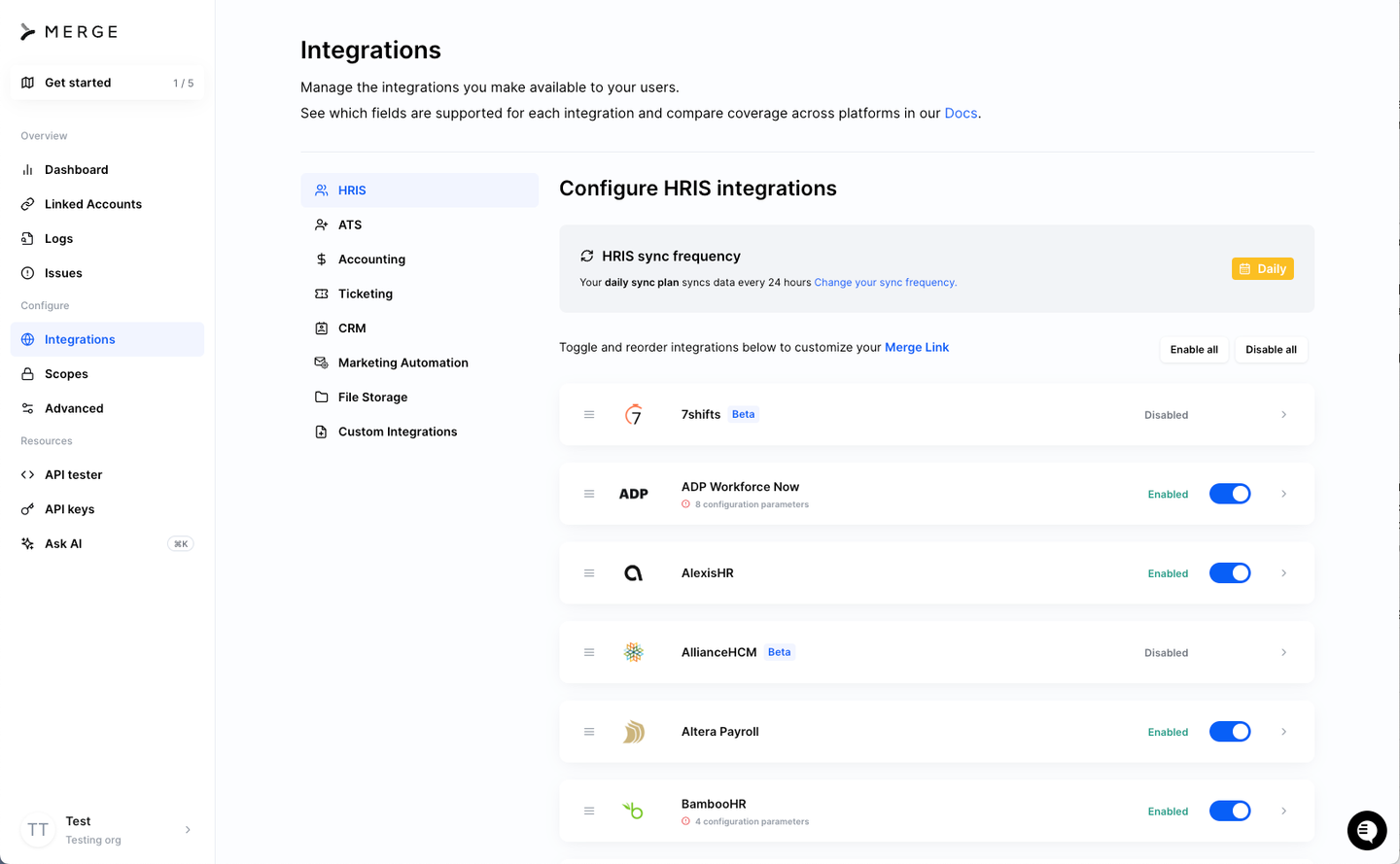The image size is (1400, 864).
Task: Click the Enable all button
Action: click(1194, 350)
